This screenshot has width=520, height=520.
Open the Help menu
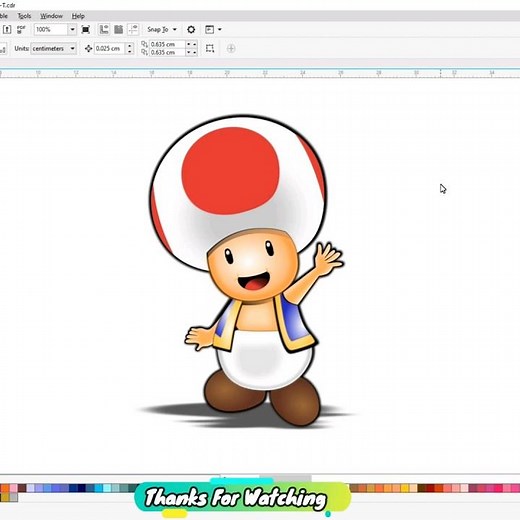pyautogui.click(x=78, y=16)
